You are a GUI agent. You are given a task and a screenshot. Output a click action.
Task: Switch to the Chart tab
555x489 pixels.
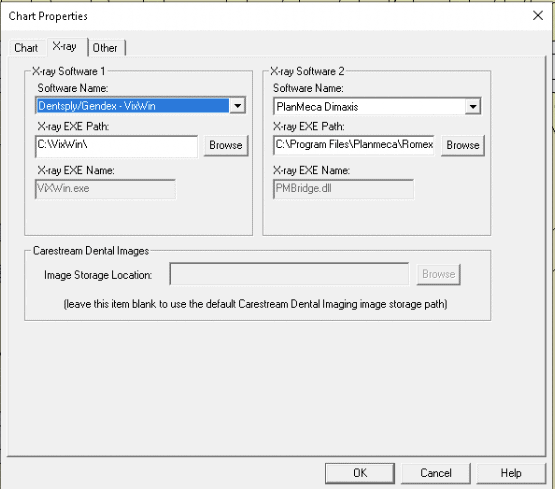click(26, 48)
